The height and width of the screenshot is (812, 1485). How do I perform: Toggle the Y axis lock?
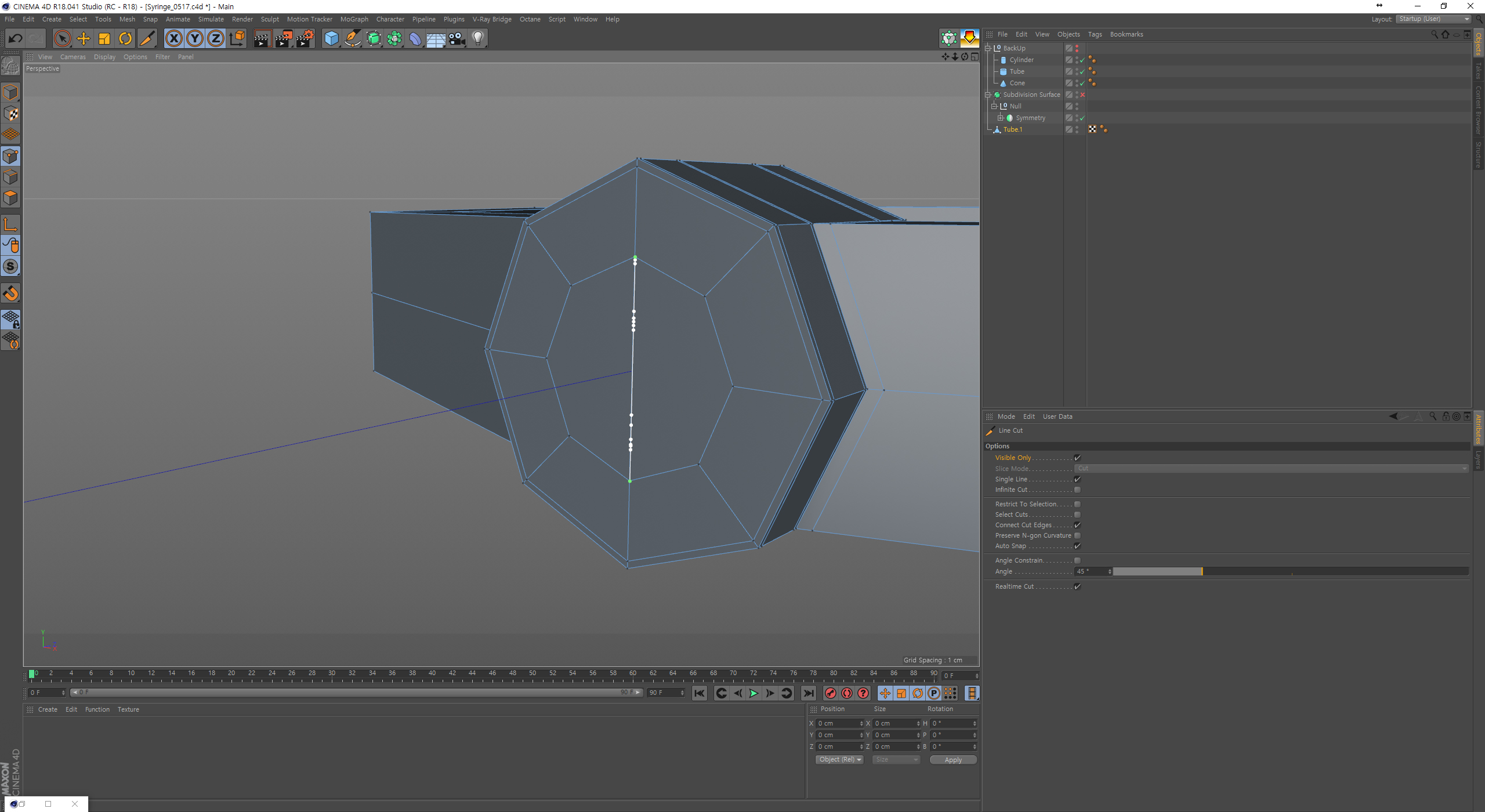click(x=195, y=39)
